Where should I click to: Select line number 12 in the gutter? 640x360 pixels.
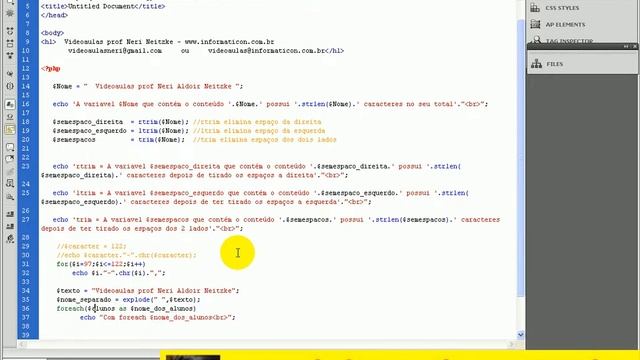click(x=25, y=69)
